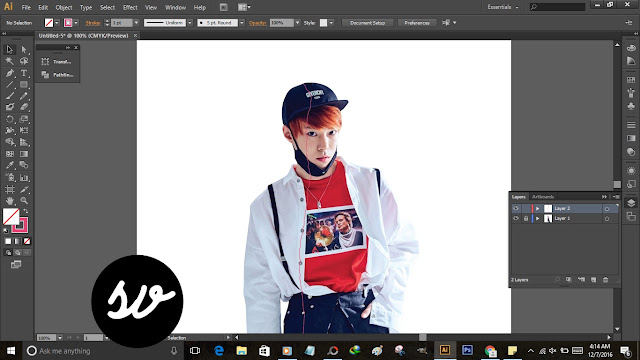Viewport: 640px width, 360px height.
Task: Click the Fill color swatch in toolbar
Action: (x=10, y=216)
